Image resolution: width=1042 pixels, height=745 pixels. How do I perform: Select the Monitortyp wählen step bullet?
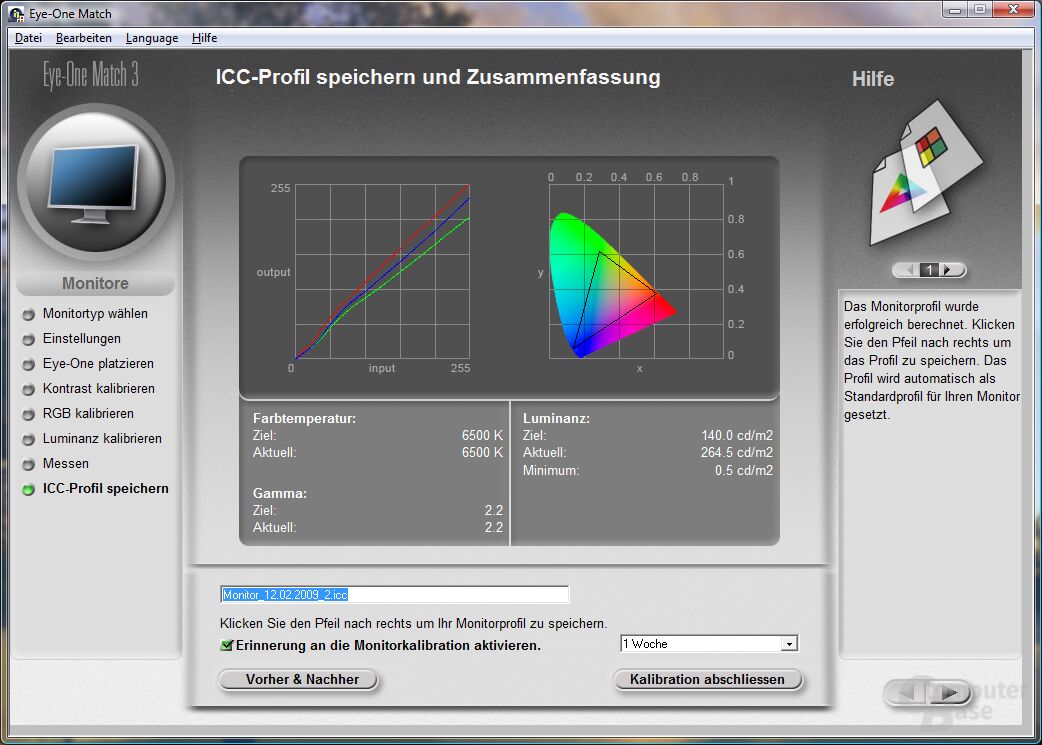(29, 314)
